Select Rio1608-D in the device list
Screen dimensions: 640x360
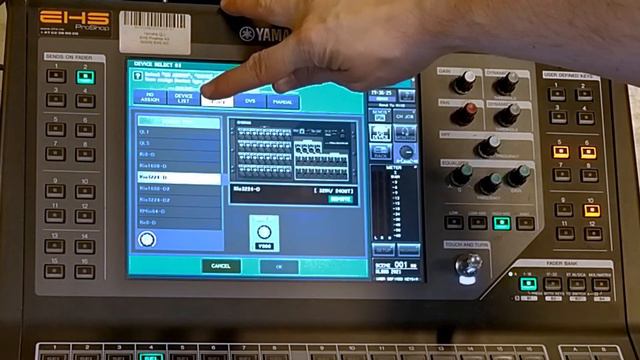[180, 166]
